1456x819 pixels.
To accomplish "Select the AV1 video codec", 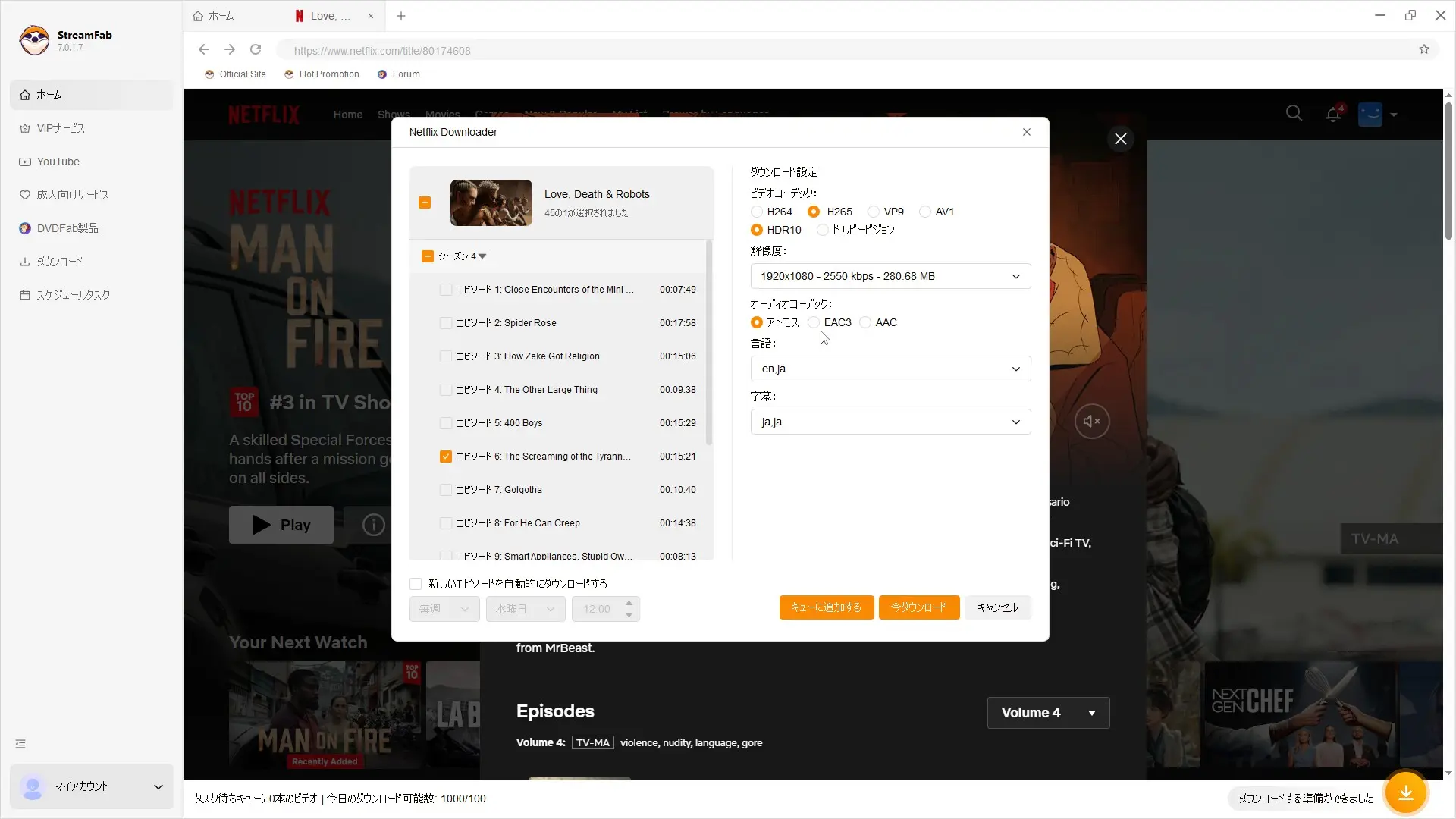I will tap(925, 212).
